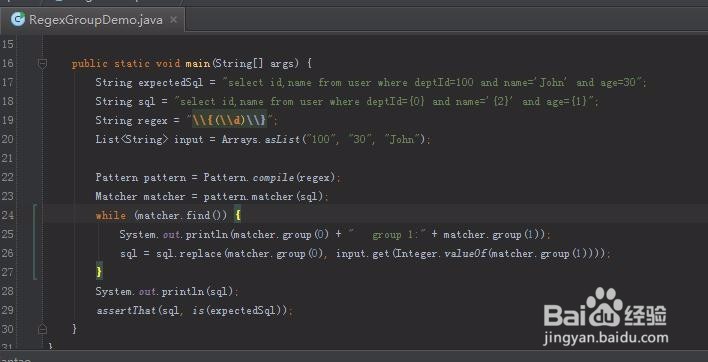Click the sql string literal on line 18

pos(386,102)
